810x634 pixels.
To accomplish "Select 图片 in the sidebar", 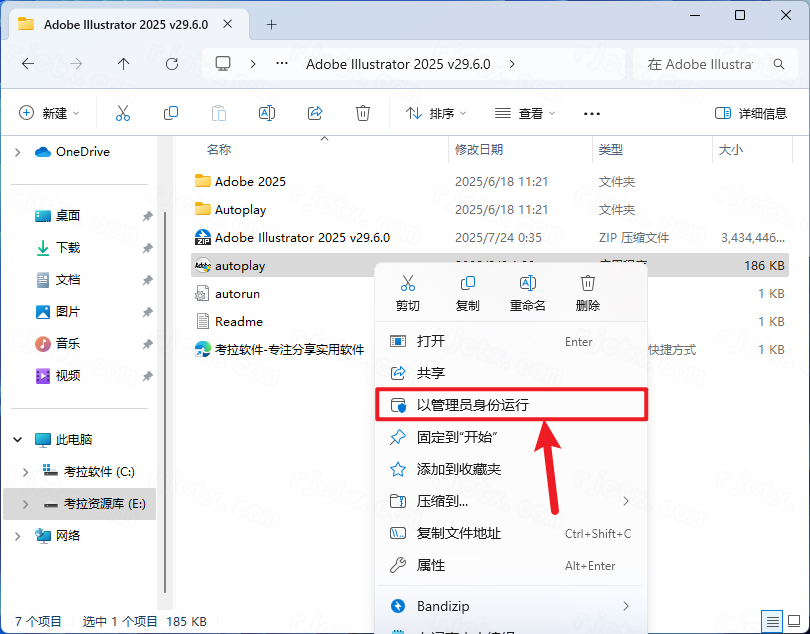I will pyautogui.click(x=67, y=312).
